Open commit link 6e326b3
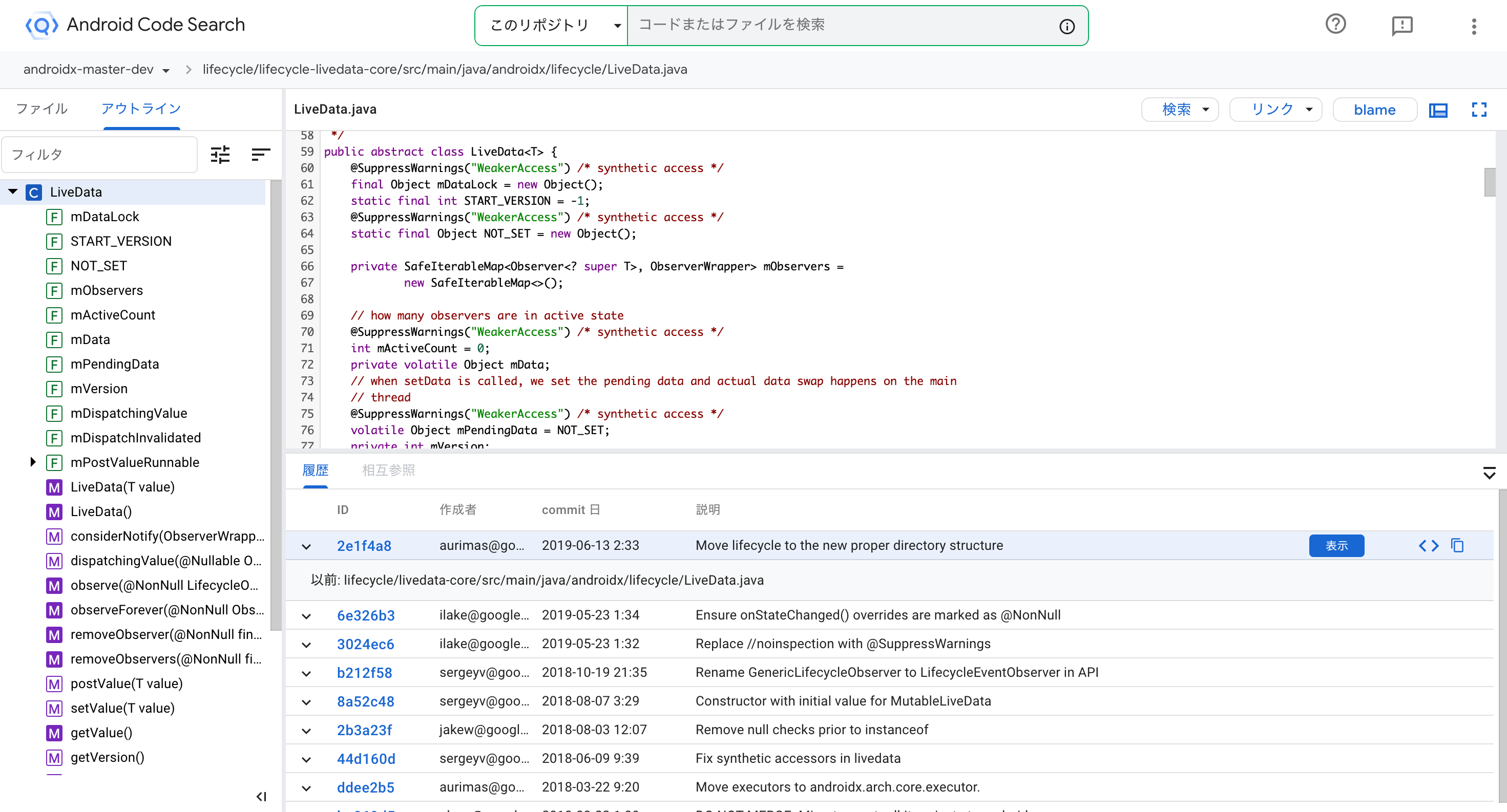Image resolution: width=1507 pixels, height=812 pixels. click(x=366, y=615)
